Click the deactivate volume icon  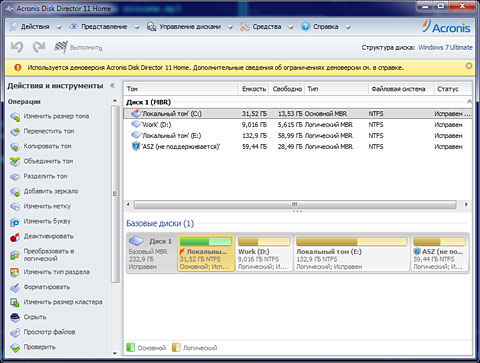[15, 237]
